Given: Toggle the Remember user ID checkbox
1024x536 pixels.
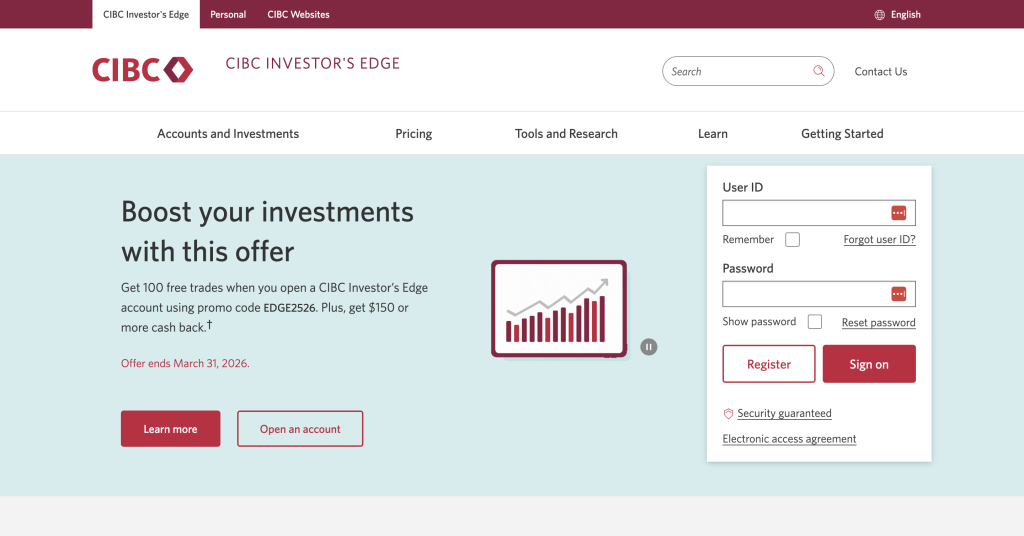Looking at the screenshot, I should (x=792, y=240).
